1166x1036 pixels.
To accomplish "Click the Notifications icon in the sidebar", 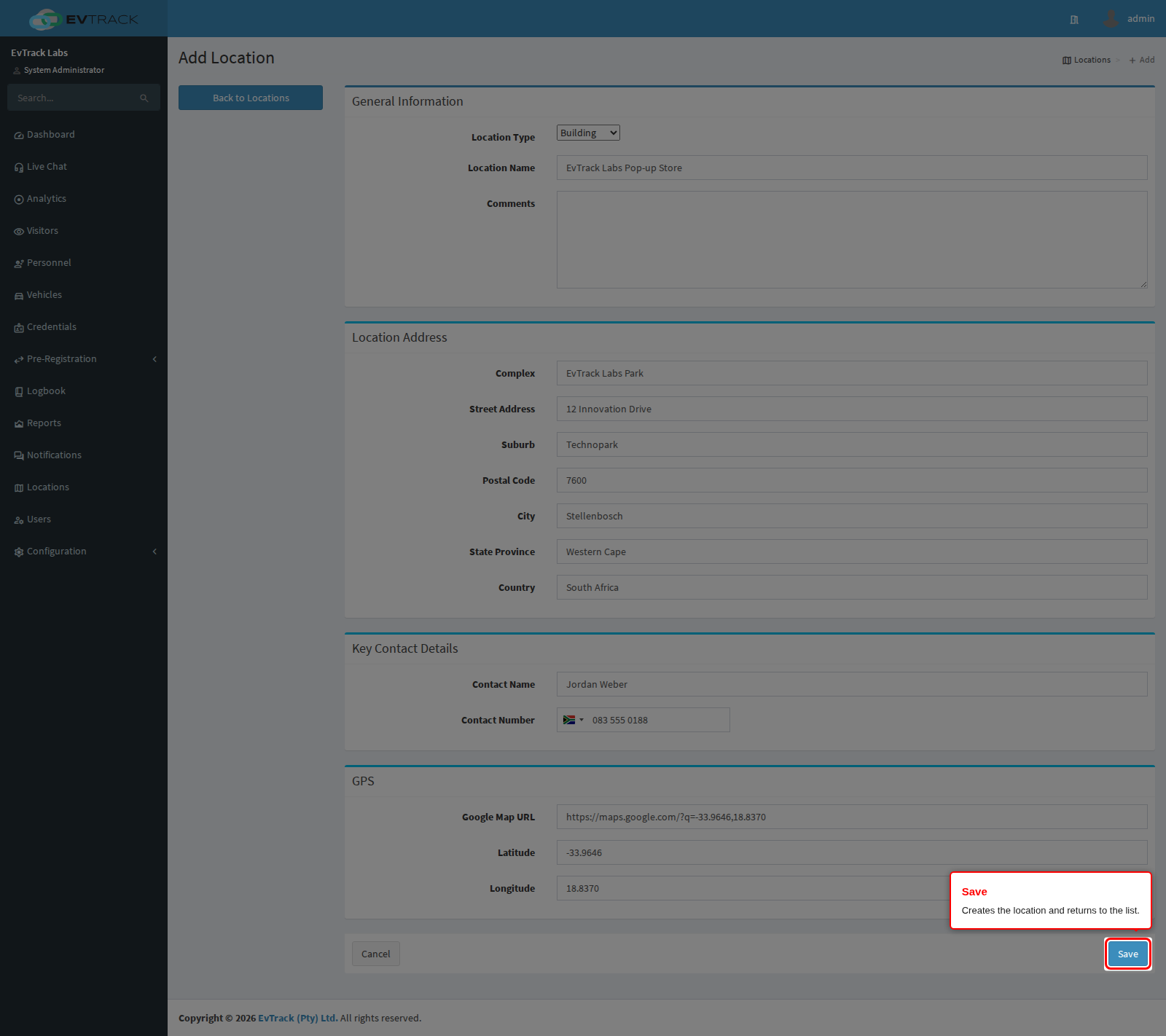I will pos(19,456).
